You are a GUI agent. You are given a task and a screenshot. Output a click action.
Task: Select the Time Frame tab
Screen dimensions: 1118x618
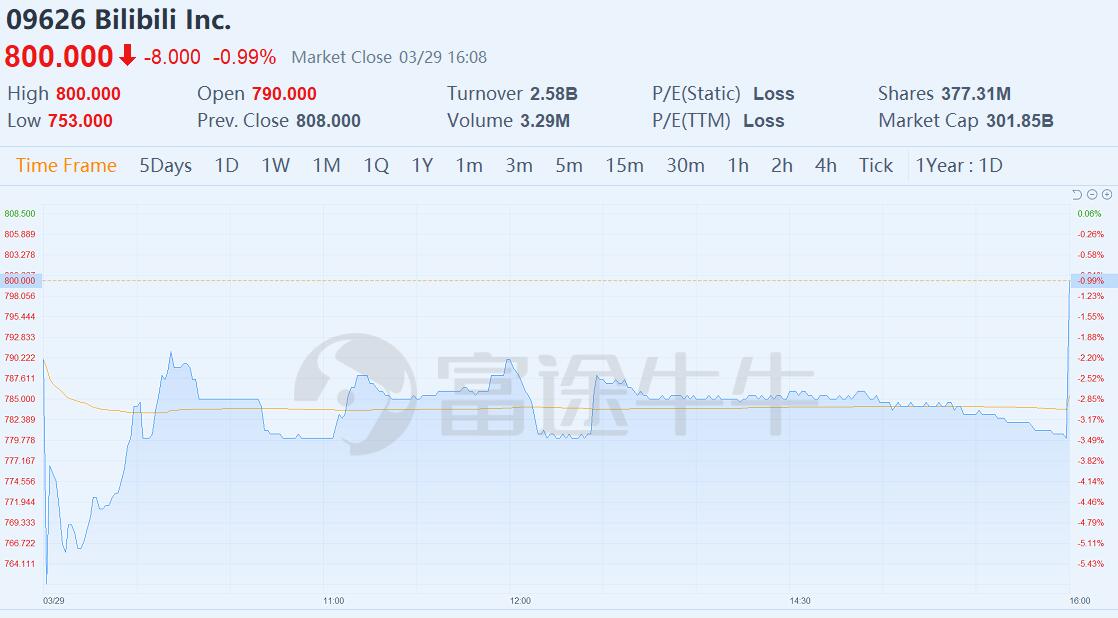tap(66, 165)
